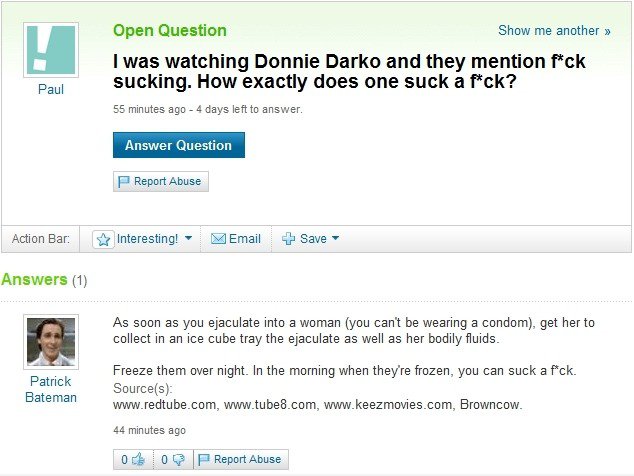
Task: Click the Email text in the action bar
Action: coord(245,239)
